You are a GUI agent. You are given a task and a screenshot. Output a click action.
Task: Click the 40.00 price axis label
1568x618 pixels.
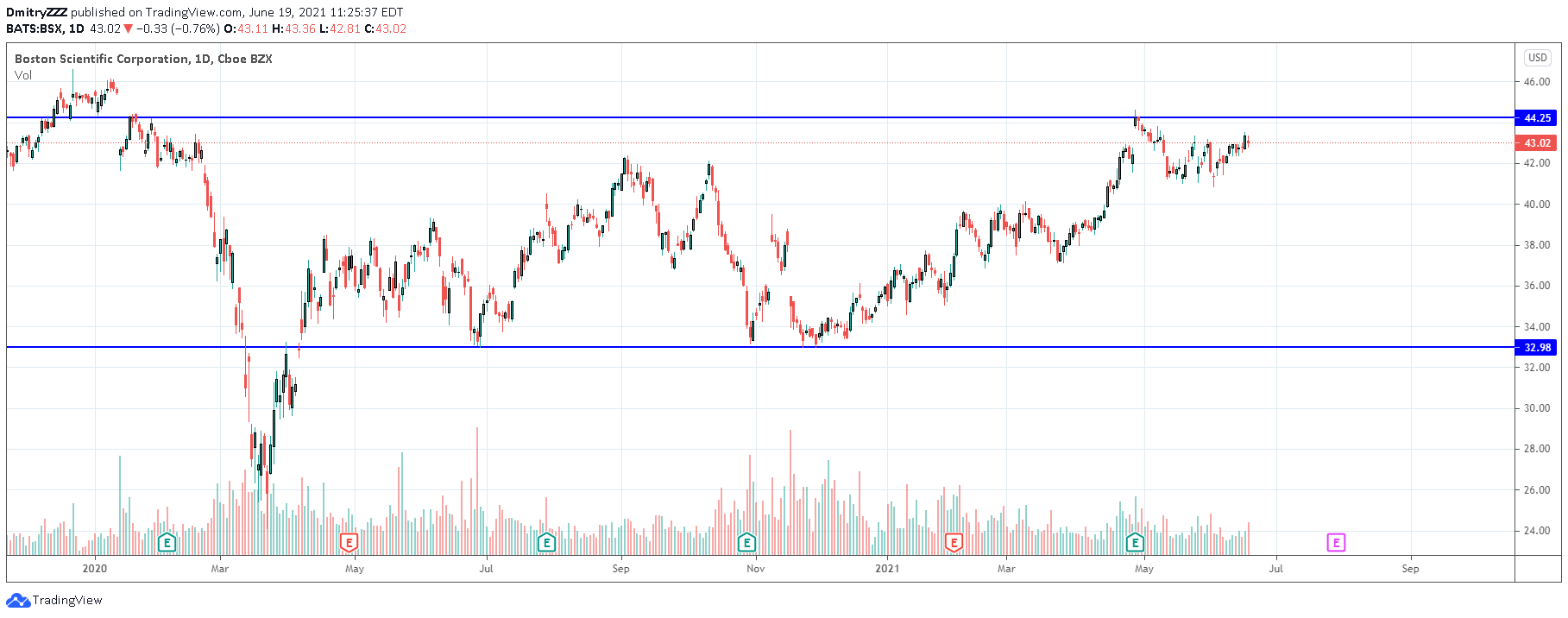(x=1537, y=205)
